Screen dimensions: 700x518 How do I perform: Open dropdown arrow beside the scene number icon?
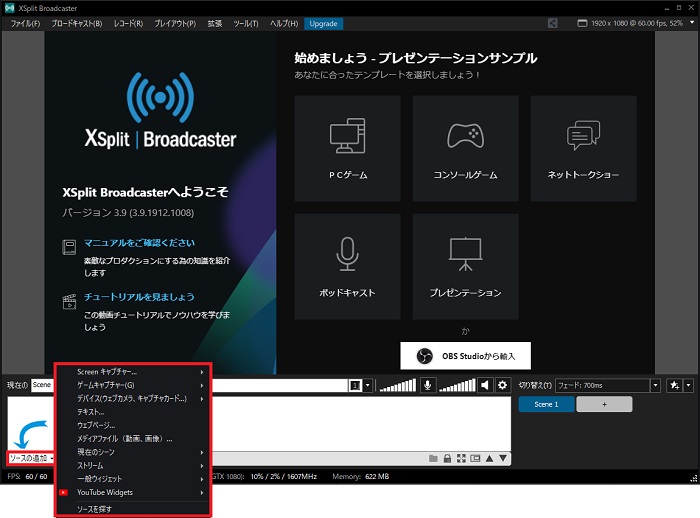(x=367, y=385)
